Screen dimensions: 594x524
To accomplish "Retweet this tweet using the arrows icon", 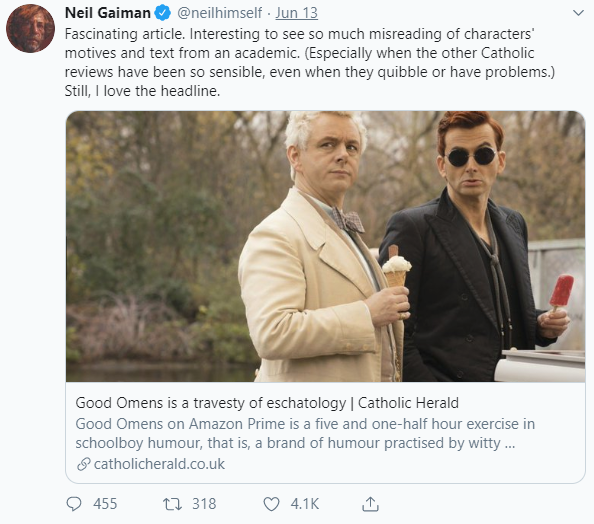I will click(x=172, y=504).
